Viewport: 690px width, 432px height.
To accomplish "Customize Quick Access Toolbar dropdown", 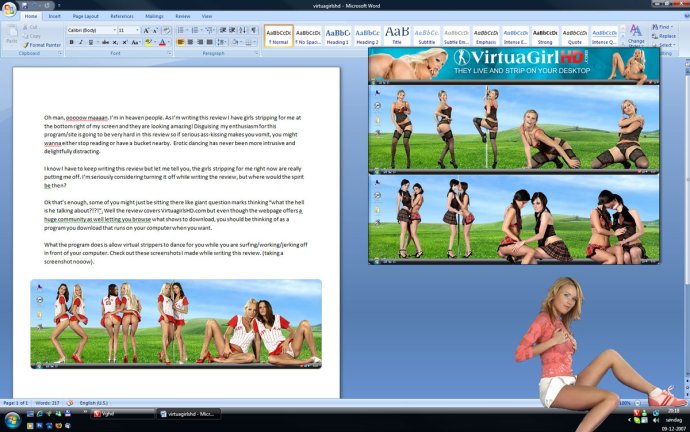I will pos(59,6).
